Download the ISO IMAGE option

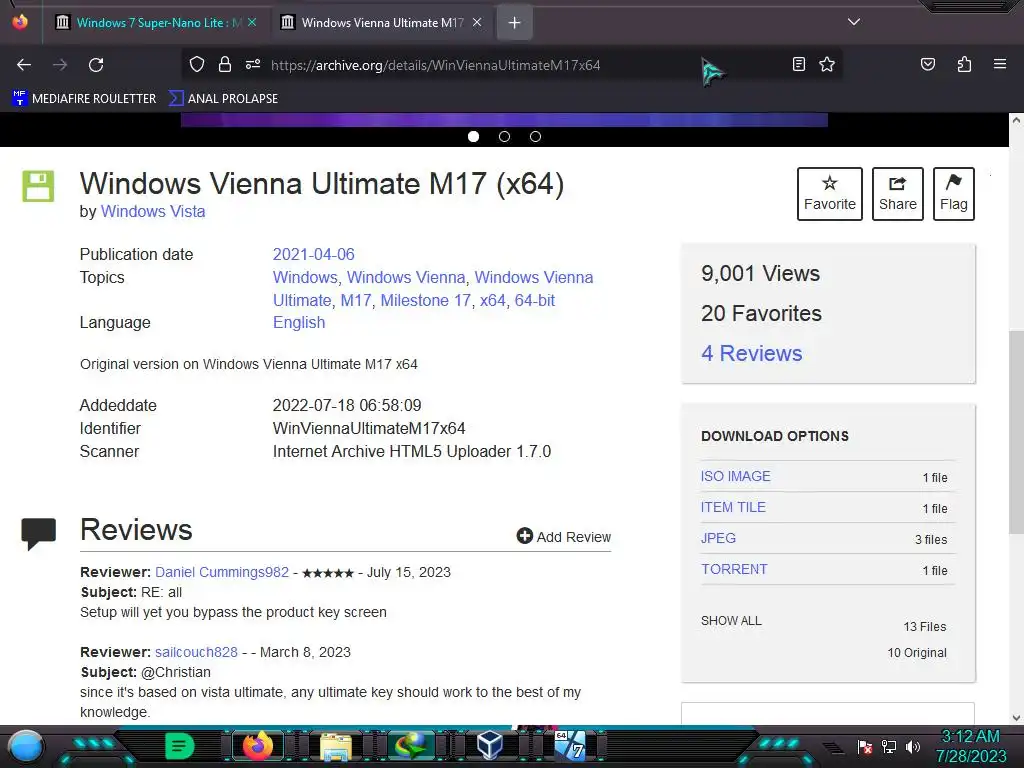tap(735, 477)
